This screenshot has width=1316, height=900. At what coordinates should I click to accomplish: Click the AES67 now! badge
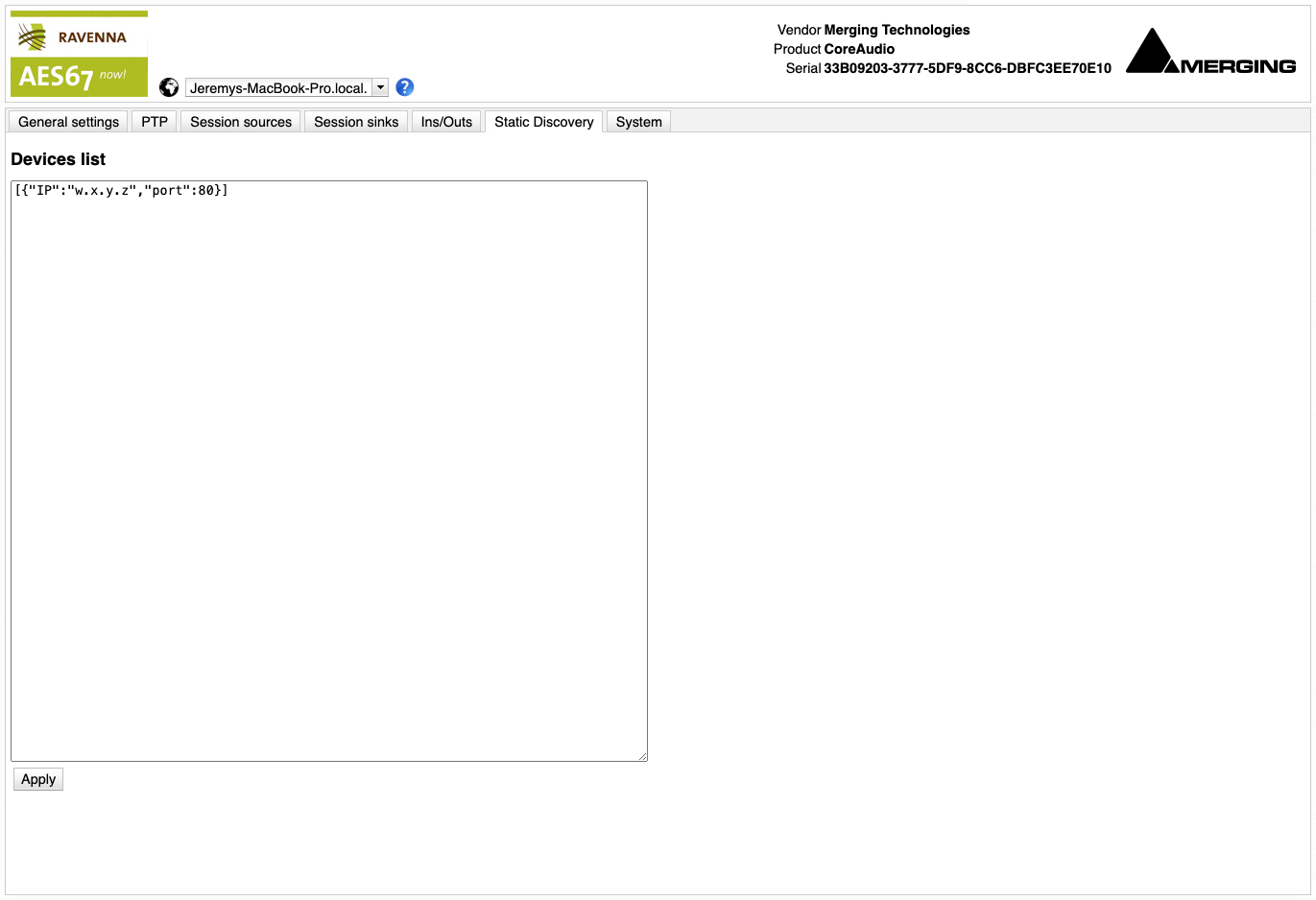tap(79, 76)
